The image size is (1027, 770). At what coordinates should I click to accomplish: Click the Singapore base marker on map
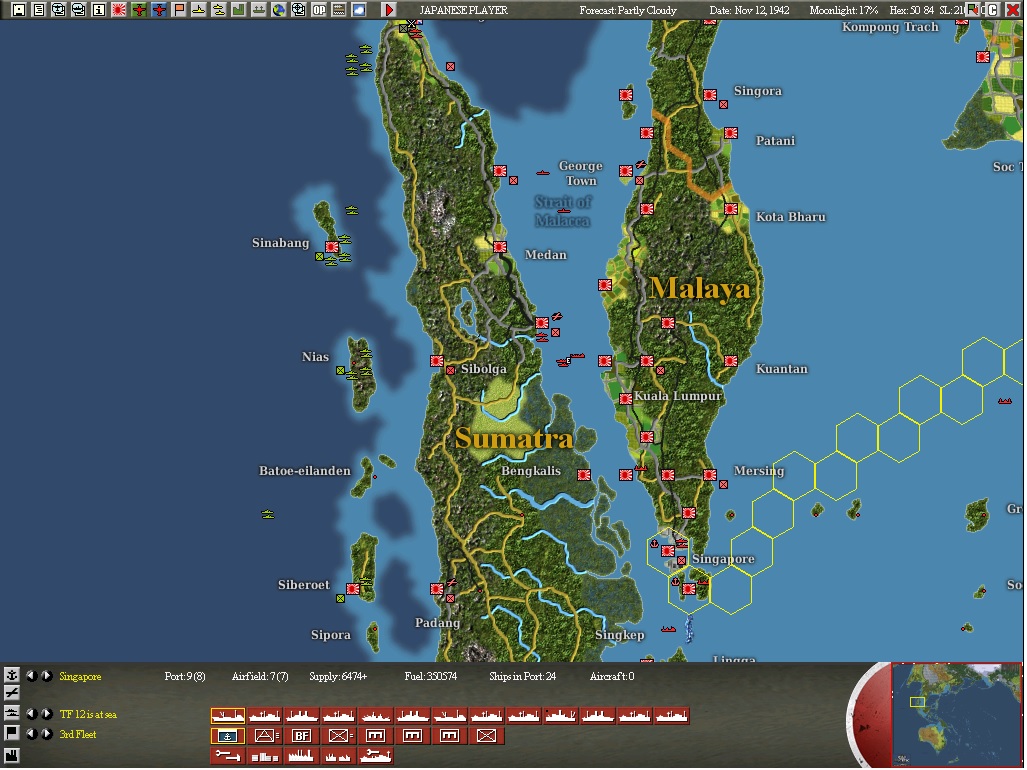click(x=667, y=551)
